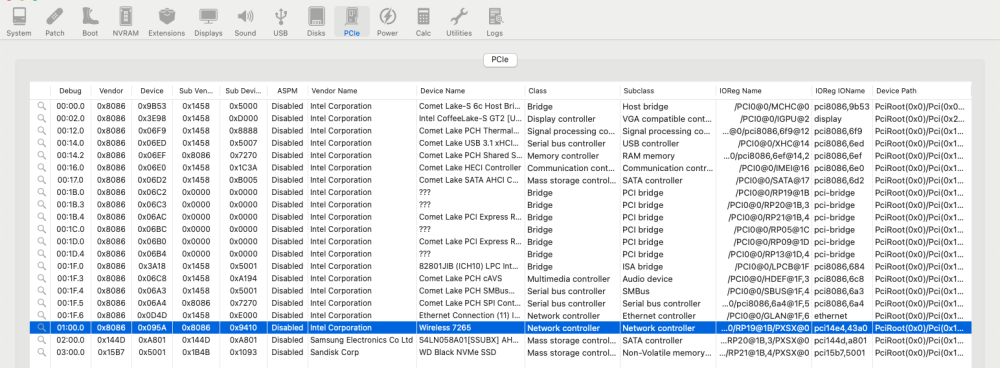The height and width of the screenshot is (368, 1000).
Task: Select the Comet Lake PCH SMBus device name
Action: coord(470,291)
